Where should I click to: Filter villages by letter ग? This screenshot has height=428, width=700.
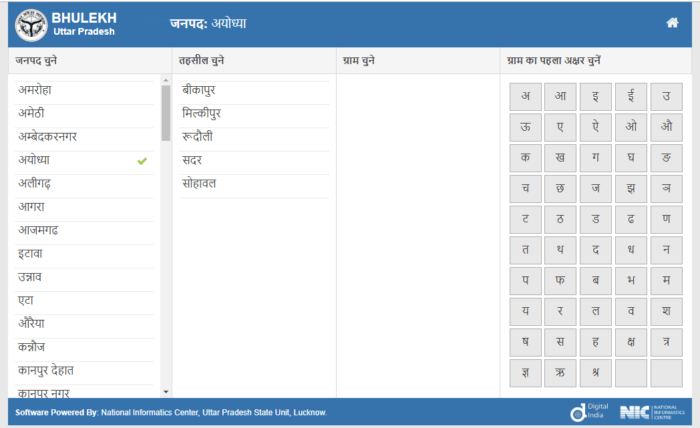click(596, 158)
